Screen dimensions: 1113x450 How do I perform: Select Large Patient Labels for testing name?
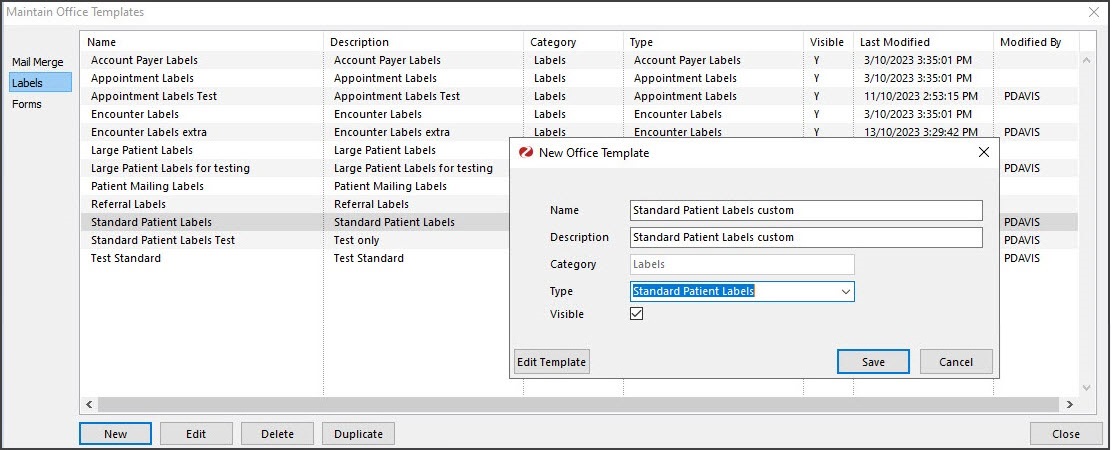(x=170, y=168)
